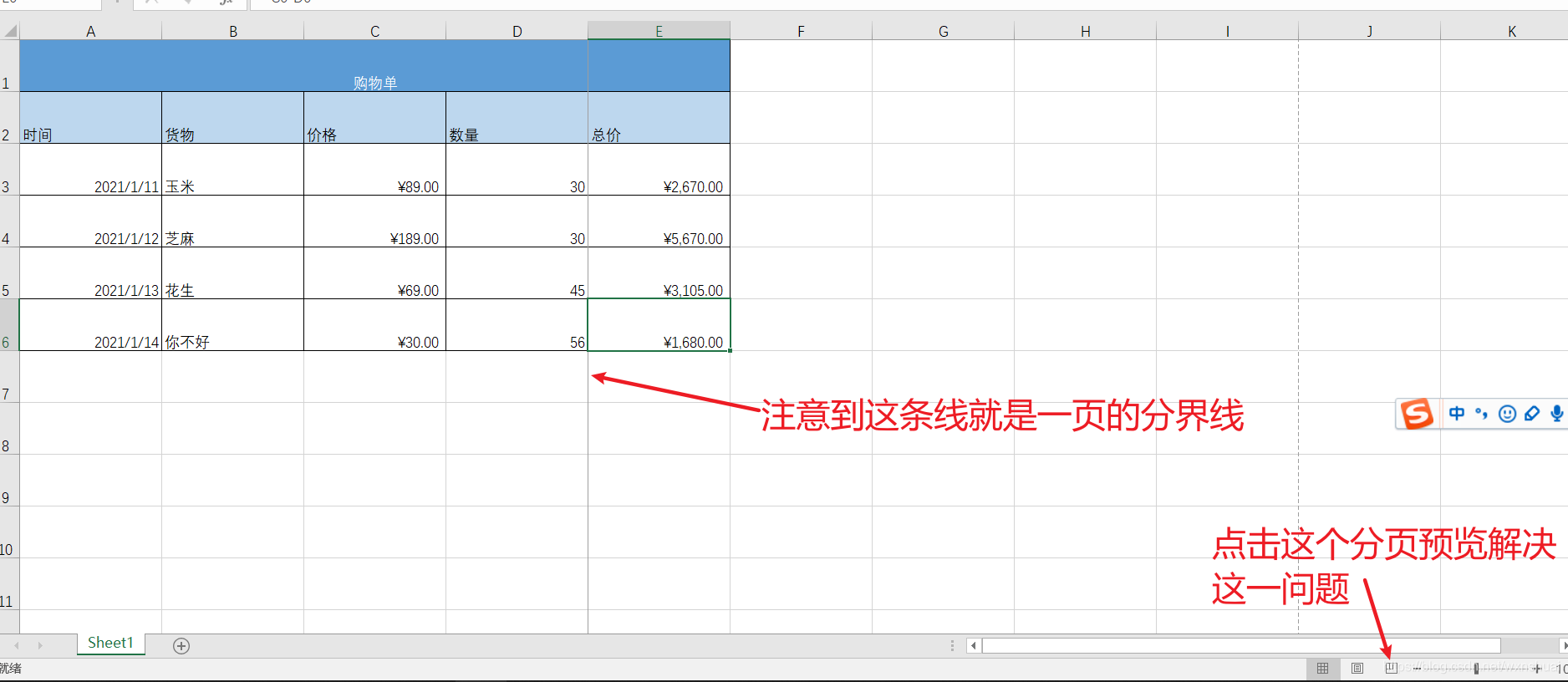Screen dimensions: 1568x682
Task: Click the selected cell ¥1,680.00
Action: (x=659, y=325)
